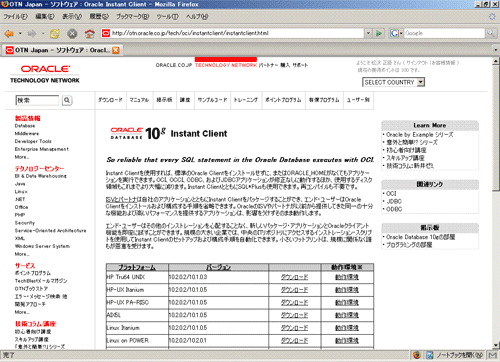Viewport: 500px width, 362px height.
Task: Click the Firefox status bar shield icon
Action: tap(417, 355)
